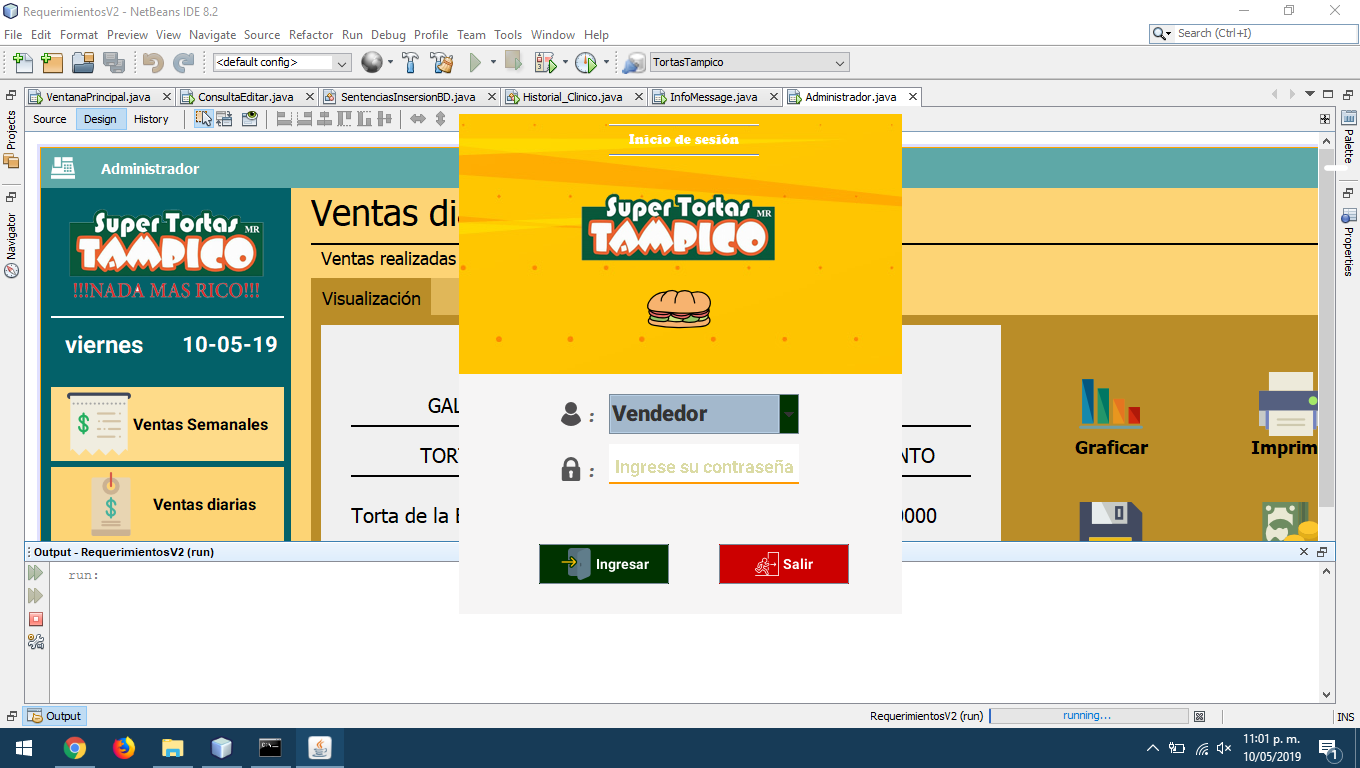Screen dimensions: 1360x768
Task: Enable connection mode in form designer
Action: (x=224, y=119)
